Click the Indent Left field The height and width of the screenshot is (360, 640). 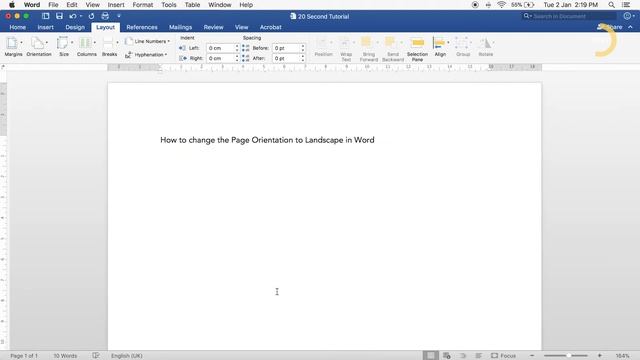220,48
